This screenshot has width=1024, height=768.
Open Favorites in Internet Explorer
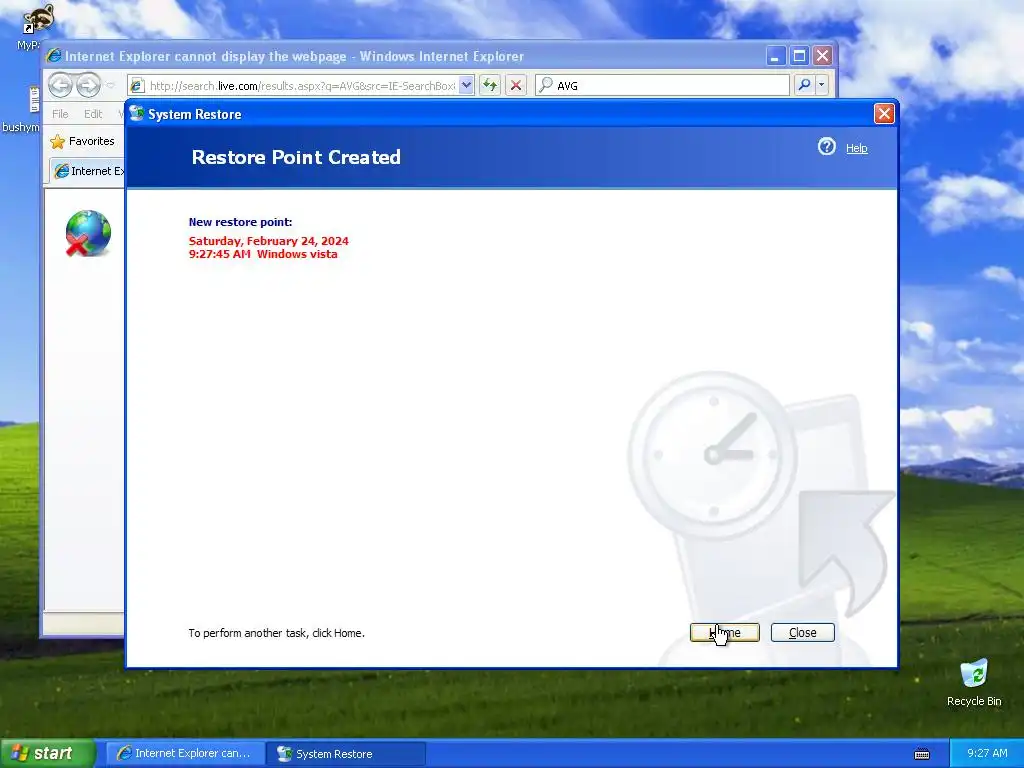point(82,141)
